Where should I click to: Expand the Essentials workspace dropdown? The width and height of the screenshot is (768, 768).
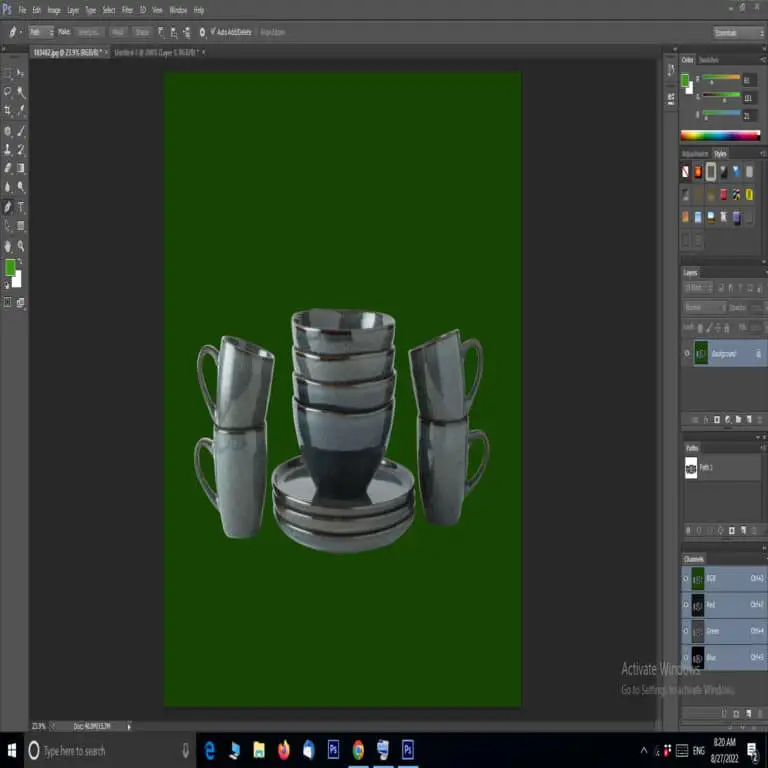tap(739, 33)
